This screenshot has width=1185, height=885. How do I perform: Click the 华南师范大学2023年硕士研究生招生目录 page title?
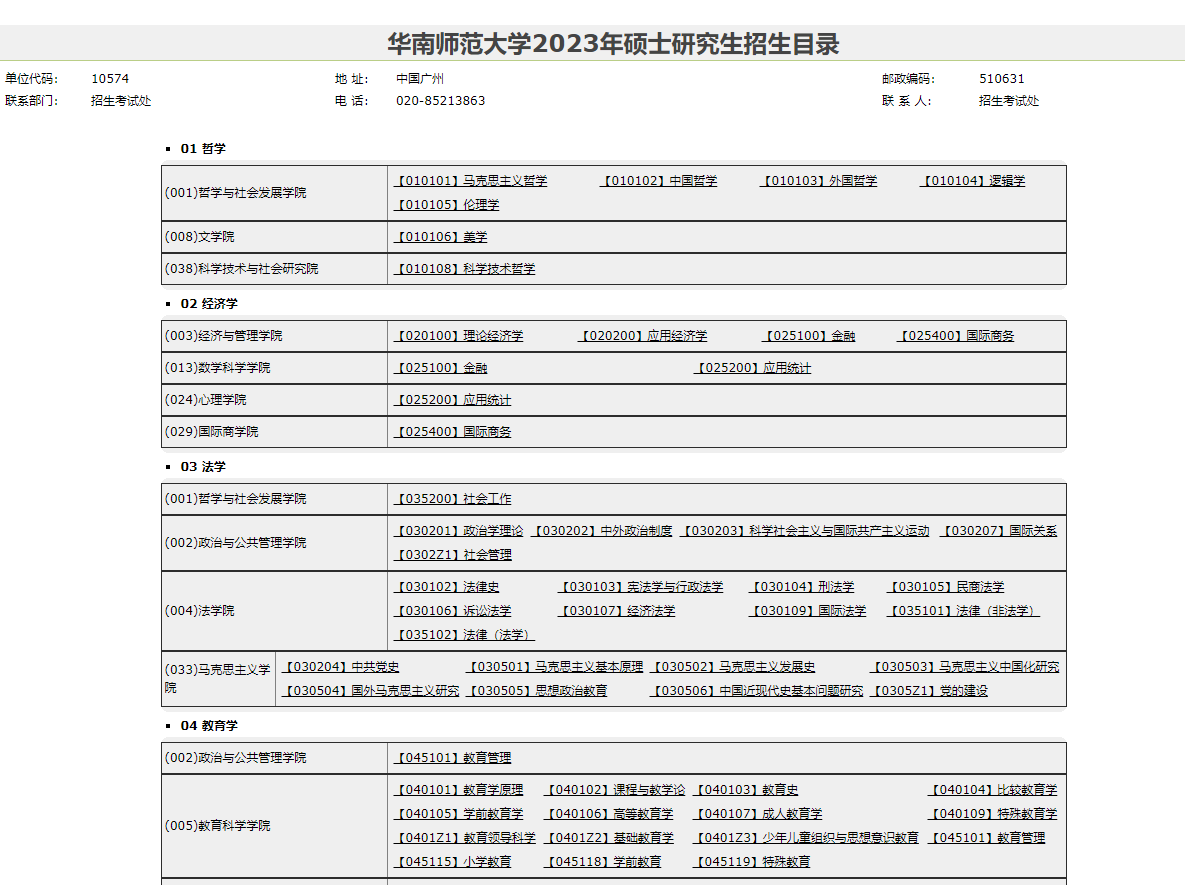click(613, 44)
